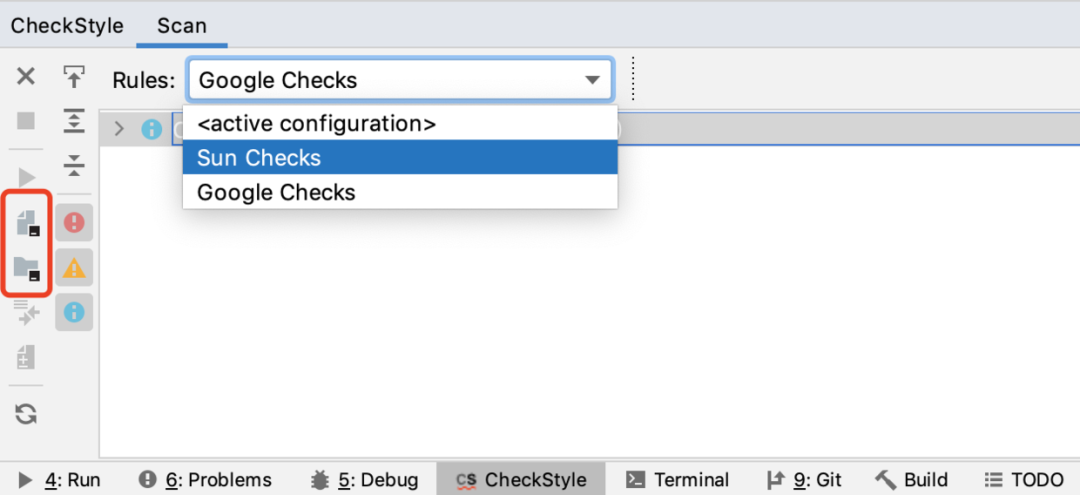The image size is (1080, 495).
Task: Check the whole project folder icon
Action: coord(26,268)
